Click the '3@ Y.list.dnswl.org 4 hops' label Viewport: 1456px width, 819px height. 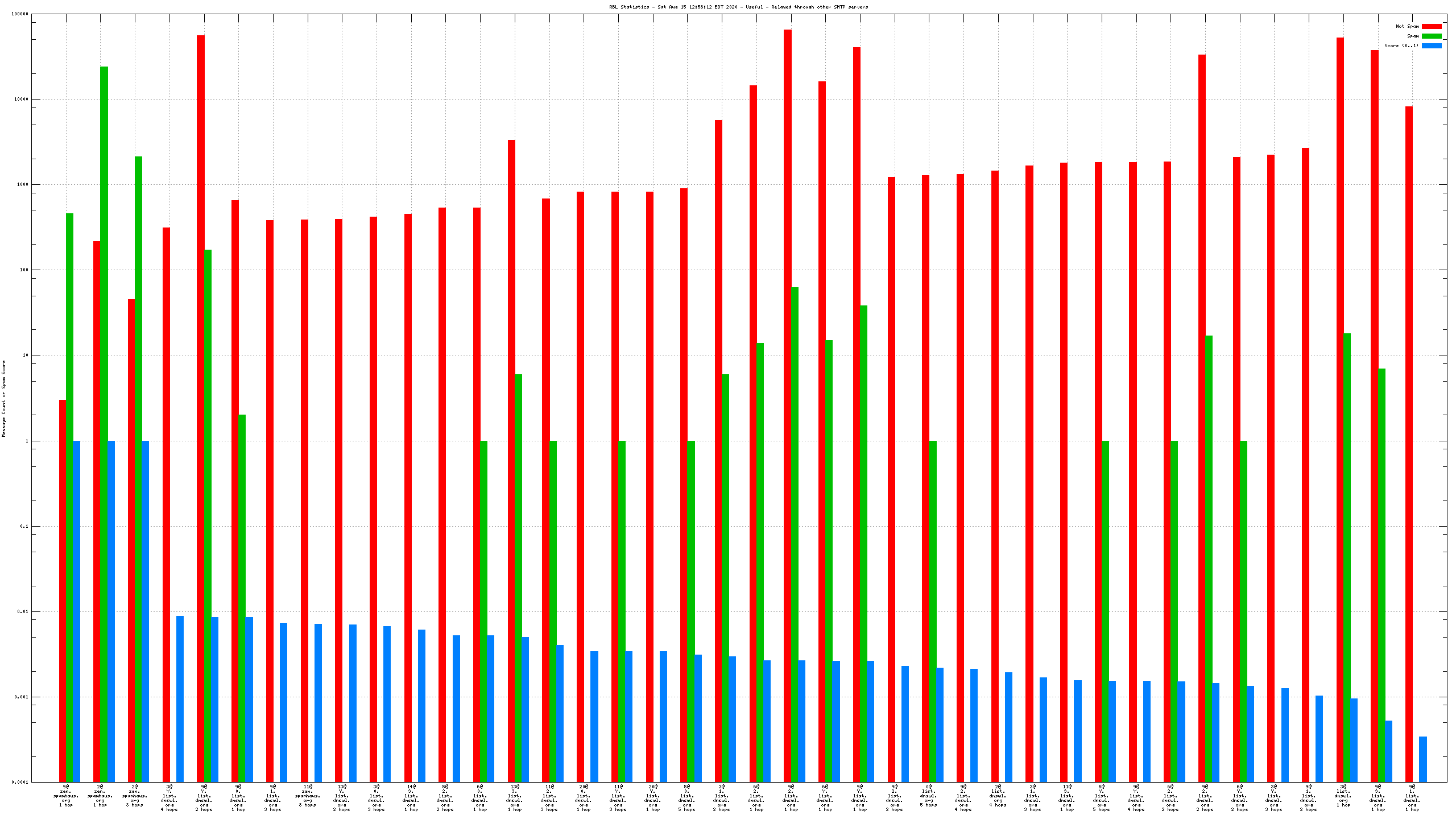tap(169, 798)
